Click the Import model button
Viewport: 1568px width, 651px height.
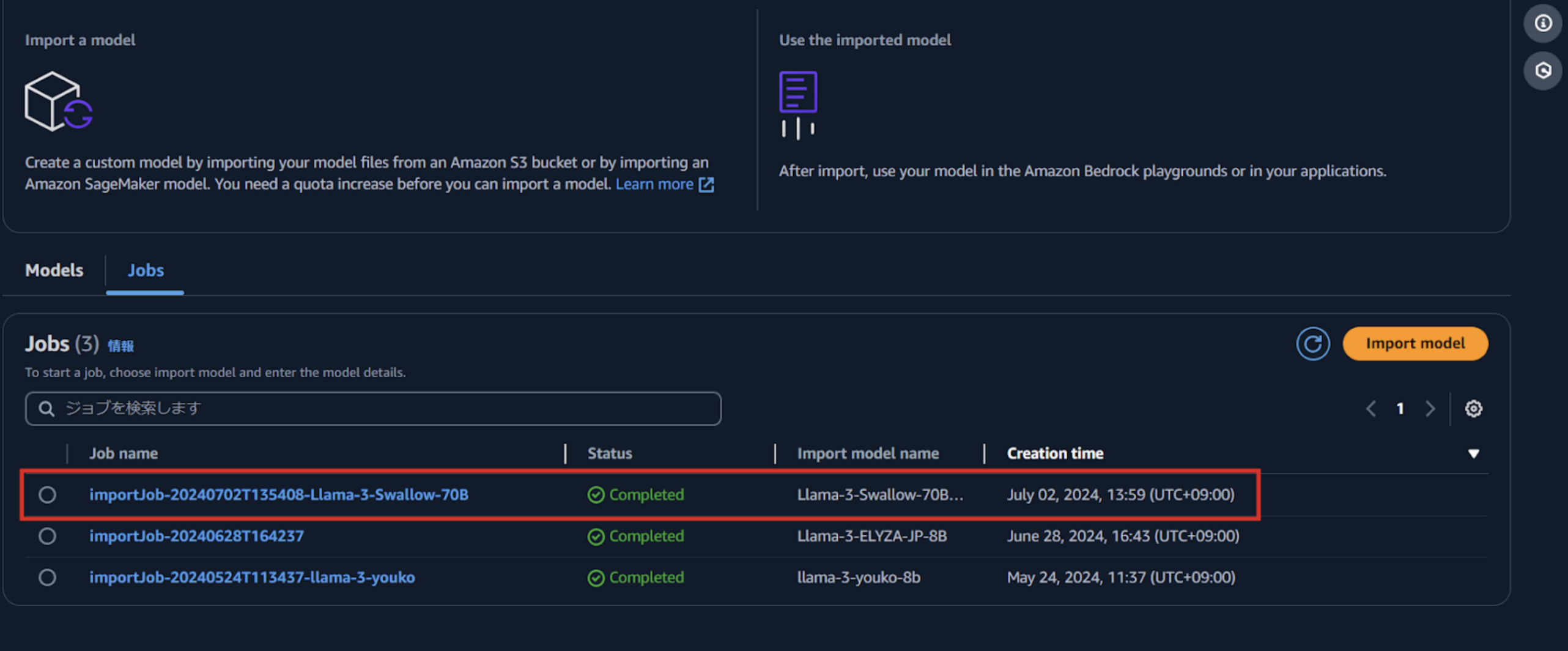point(1415,344)
